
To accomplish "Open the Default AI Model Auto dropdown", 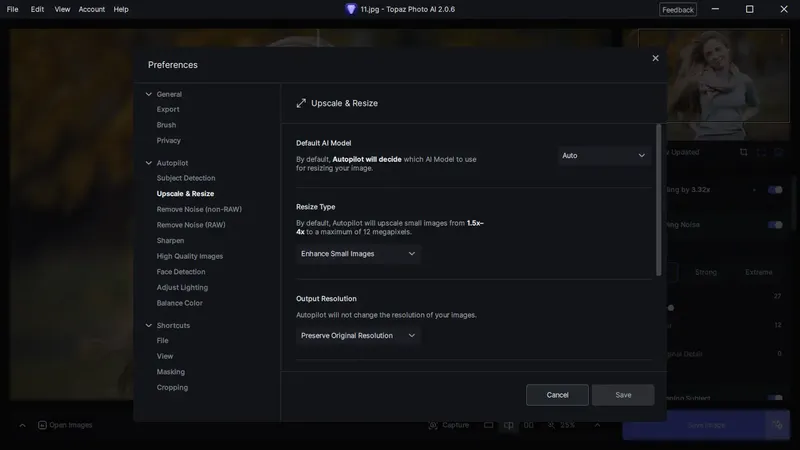I will coord(604,156).
